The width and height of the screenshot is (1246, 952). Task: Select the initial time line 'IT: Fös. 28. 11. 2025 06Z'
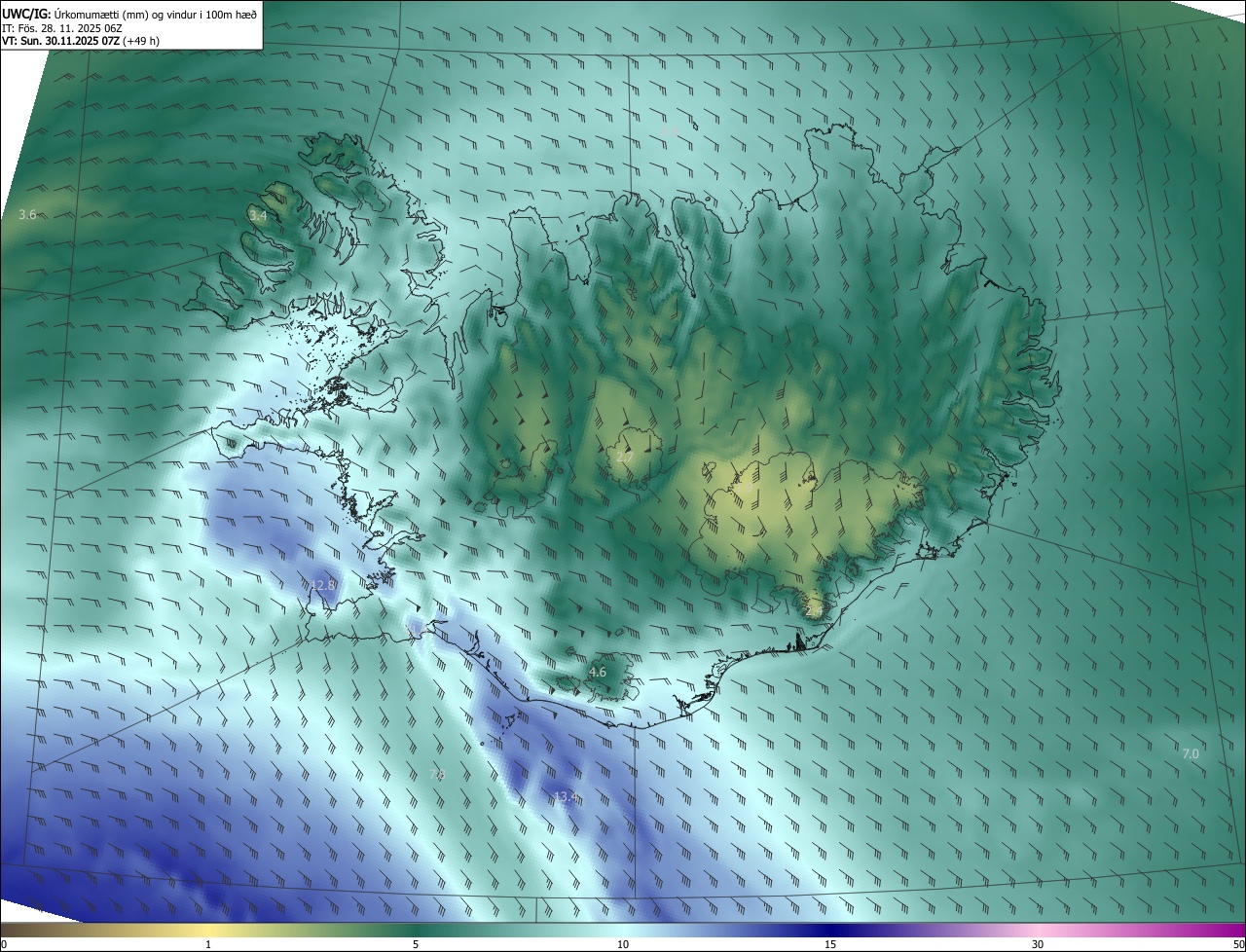coord(61,27)
